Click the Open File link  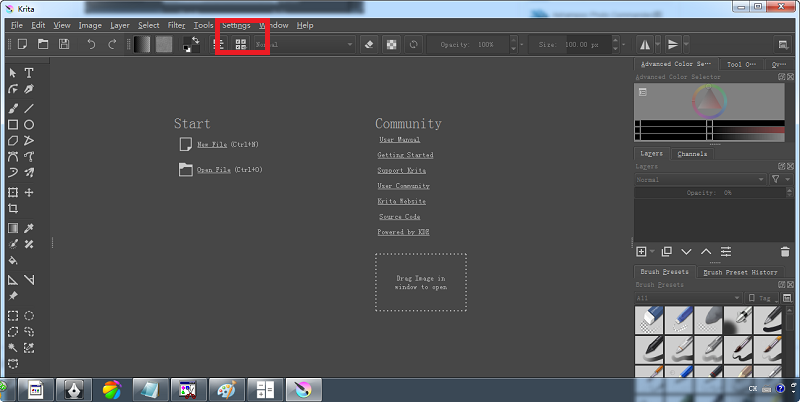coord(214,170)
